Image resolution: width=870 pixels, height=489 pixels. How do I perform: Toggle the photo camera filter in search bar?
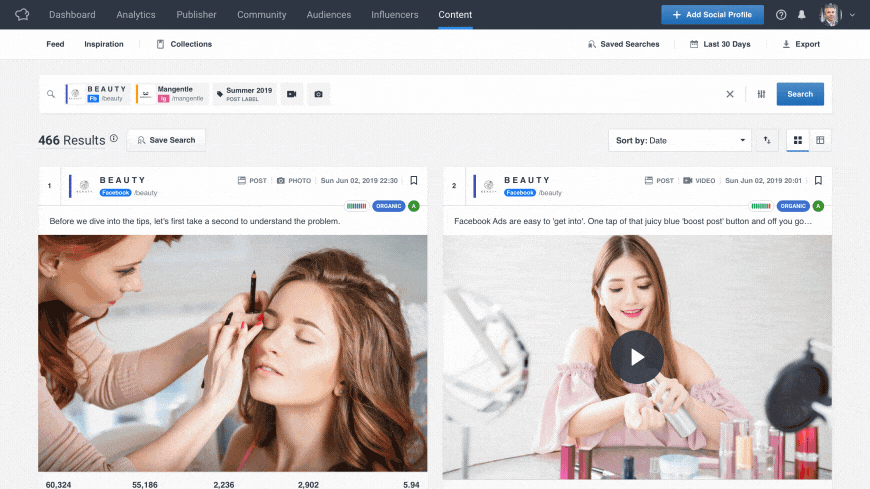click(x=318, y=94)
